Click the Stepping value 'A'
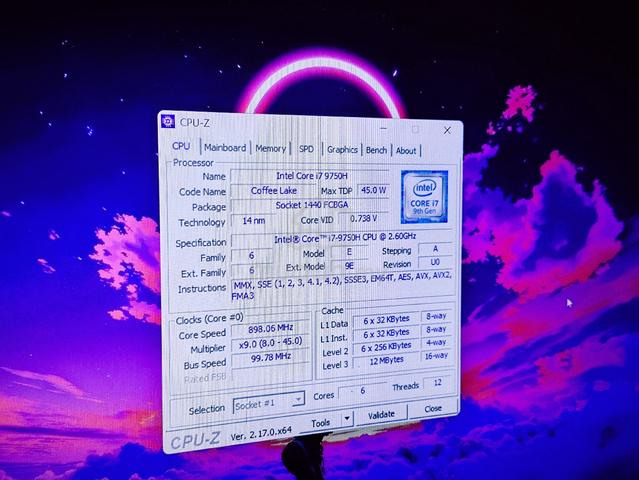Screen dimensions: 639x480 point(435,249)
